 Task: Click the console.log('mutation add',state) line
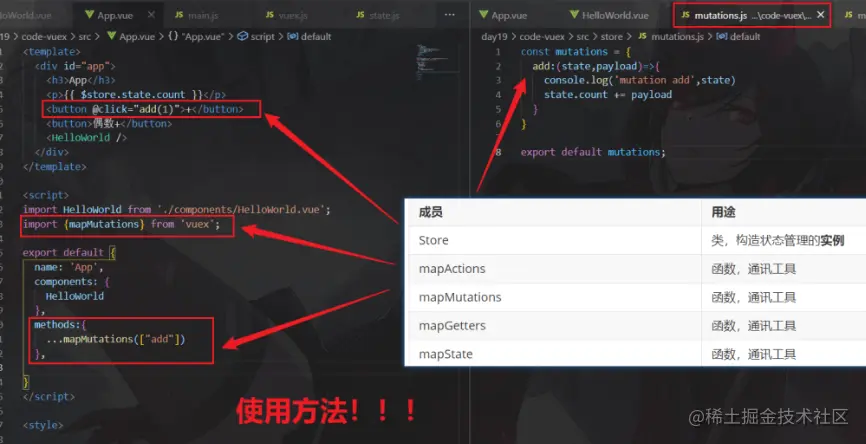[x=640, y=80]
